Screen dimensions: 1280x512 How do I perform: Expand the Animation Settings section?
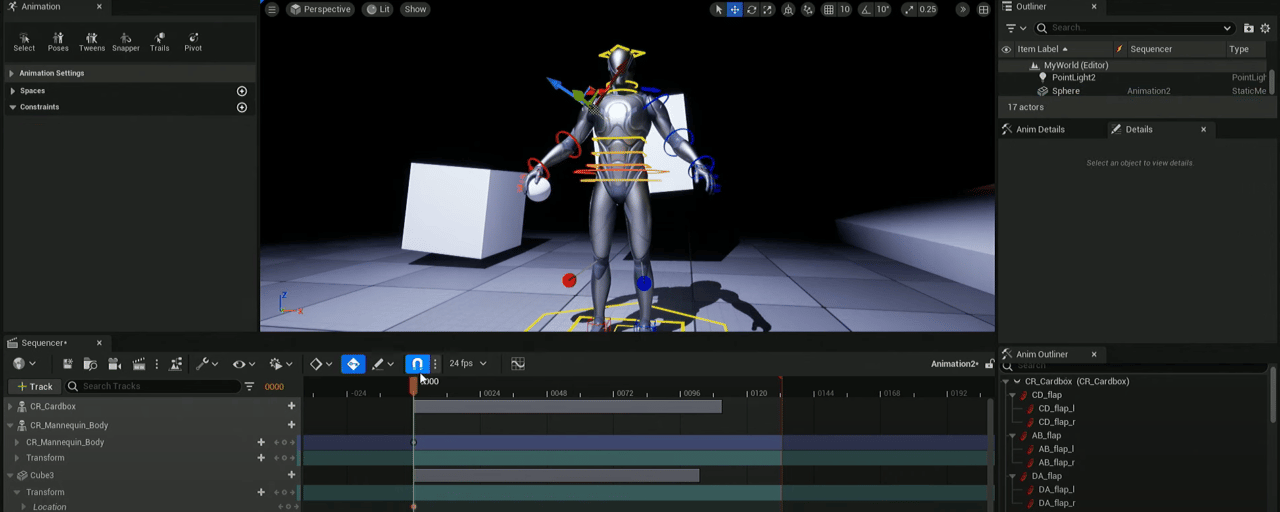[12, 73]
